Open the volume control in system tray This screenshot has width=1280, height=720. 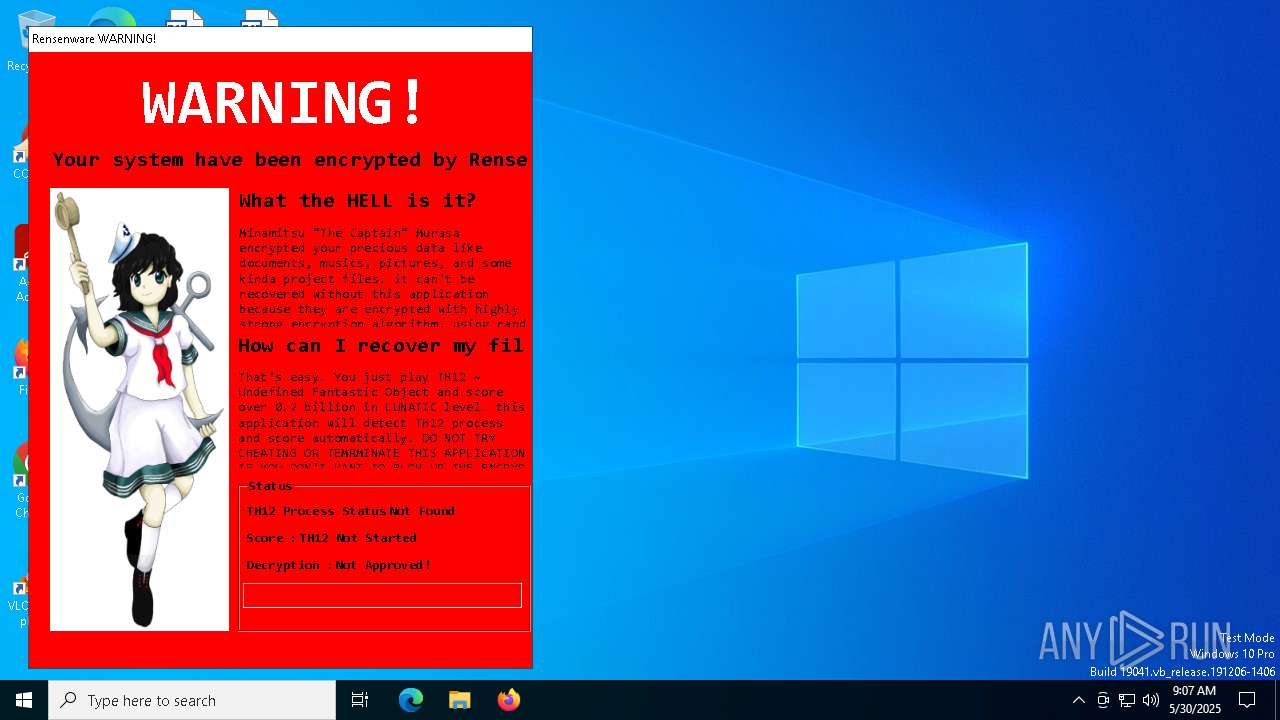[x=1151, y=700]
